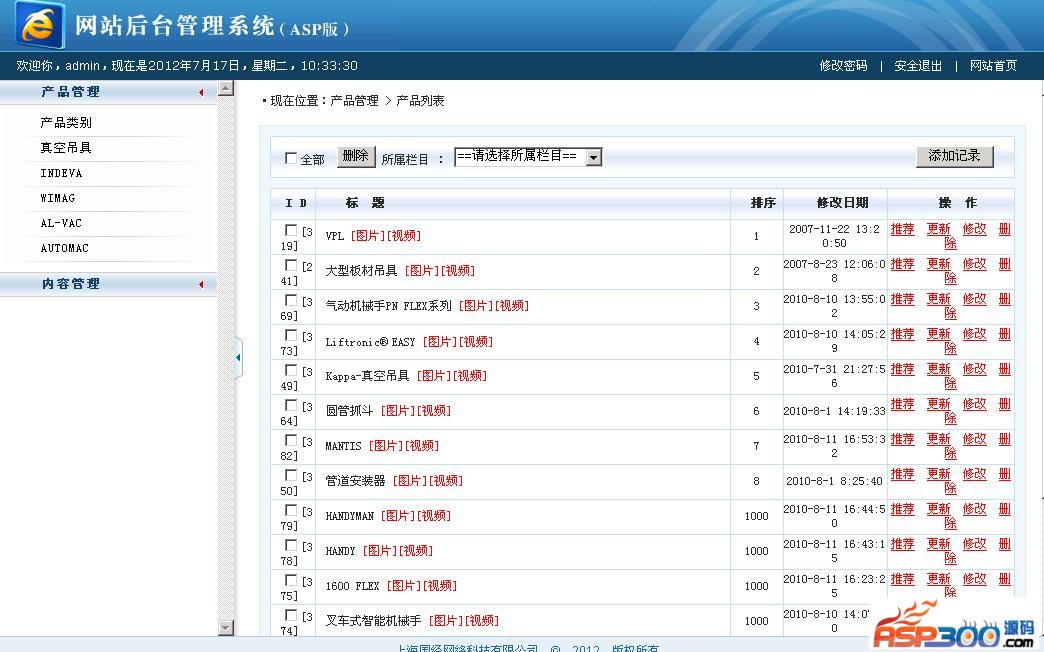Click 修改 for the VPL row

pyautogui.click(x=975, y=229)
